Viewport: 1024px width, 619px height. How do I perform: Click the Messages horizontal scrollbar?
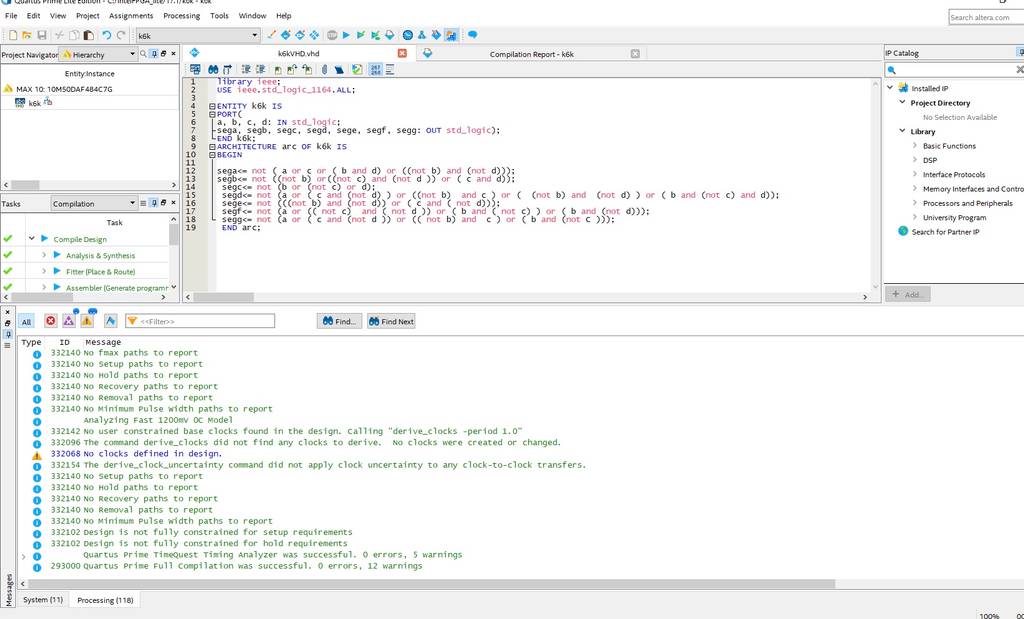[431, 584]
